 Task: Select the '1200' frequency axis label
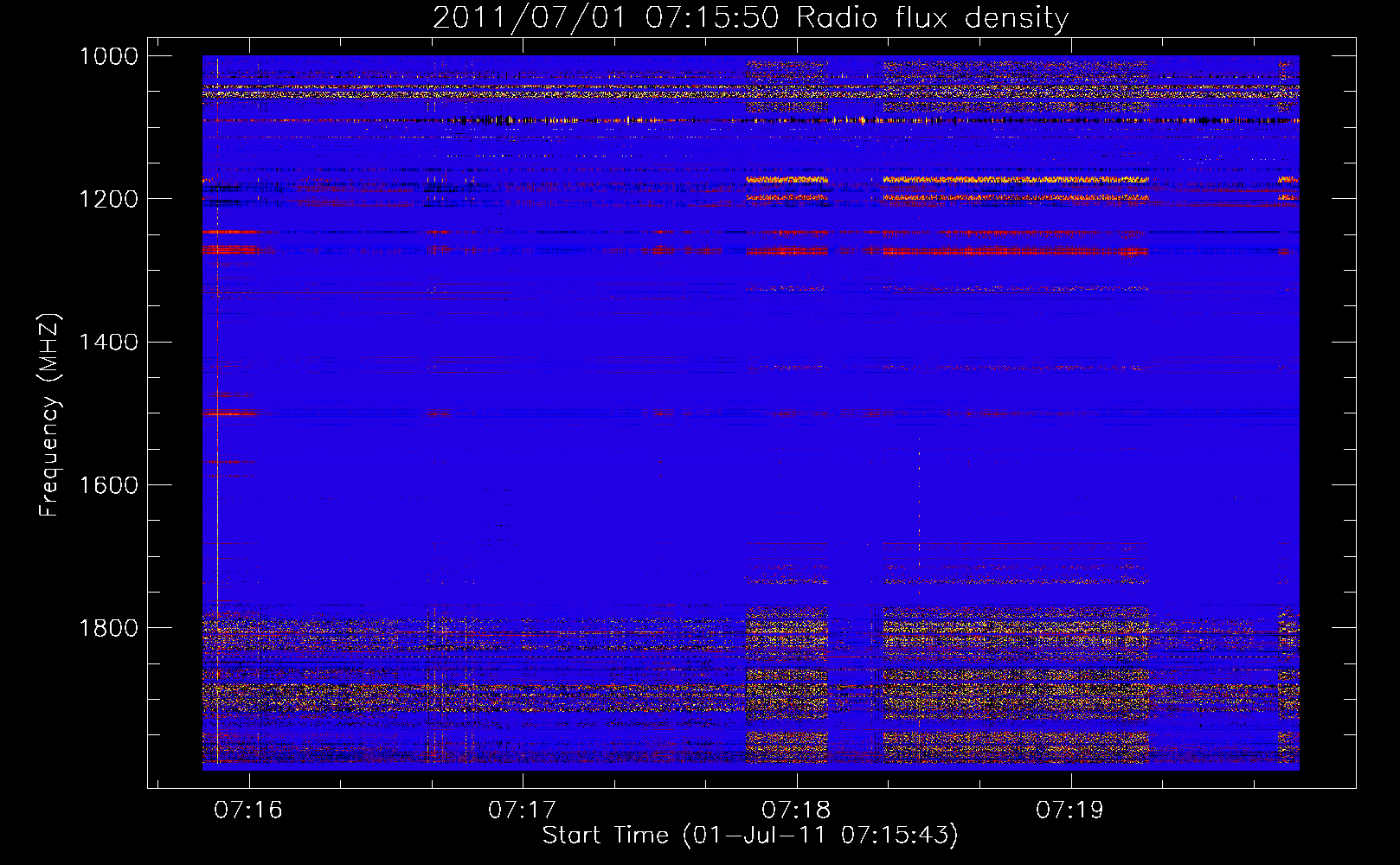tap(108, 199)
